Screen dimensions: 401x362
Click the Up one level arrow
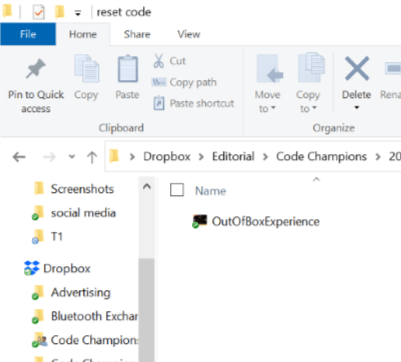tap(92, 157)
